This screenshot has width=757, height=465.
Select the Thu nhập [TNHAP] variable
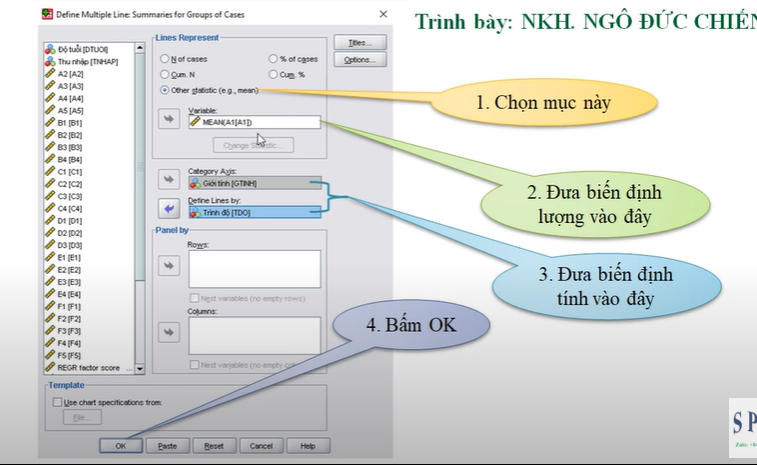(x=83, y=61)
